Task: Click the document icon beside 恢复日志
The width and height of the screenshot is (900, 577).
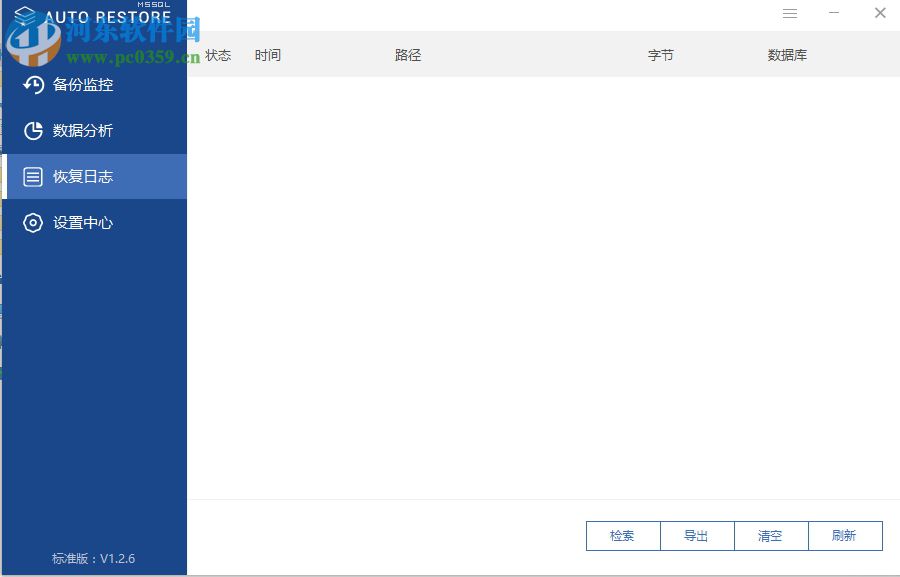Action: 33,176
